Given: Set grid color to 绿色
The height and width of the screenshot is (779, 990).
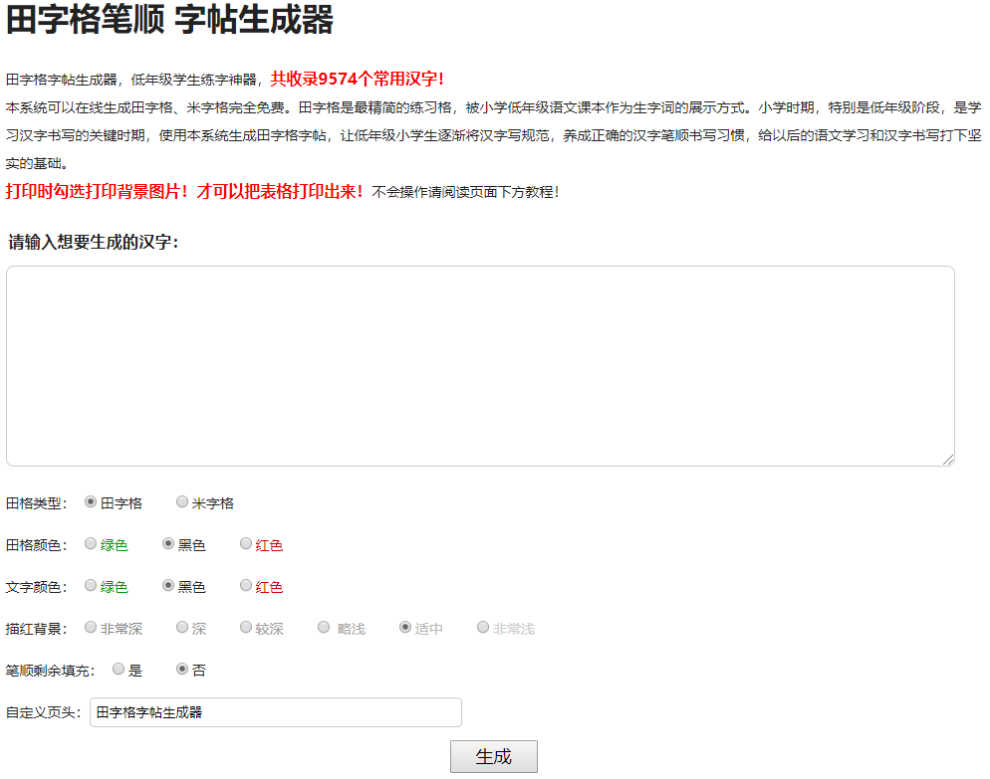Looking at the screenshot, I should click(x=88, y=544).
